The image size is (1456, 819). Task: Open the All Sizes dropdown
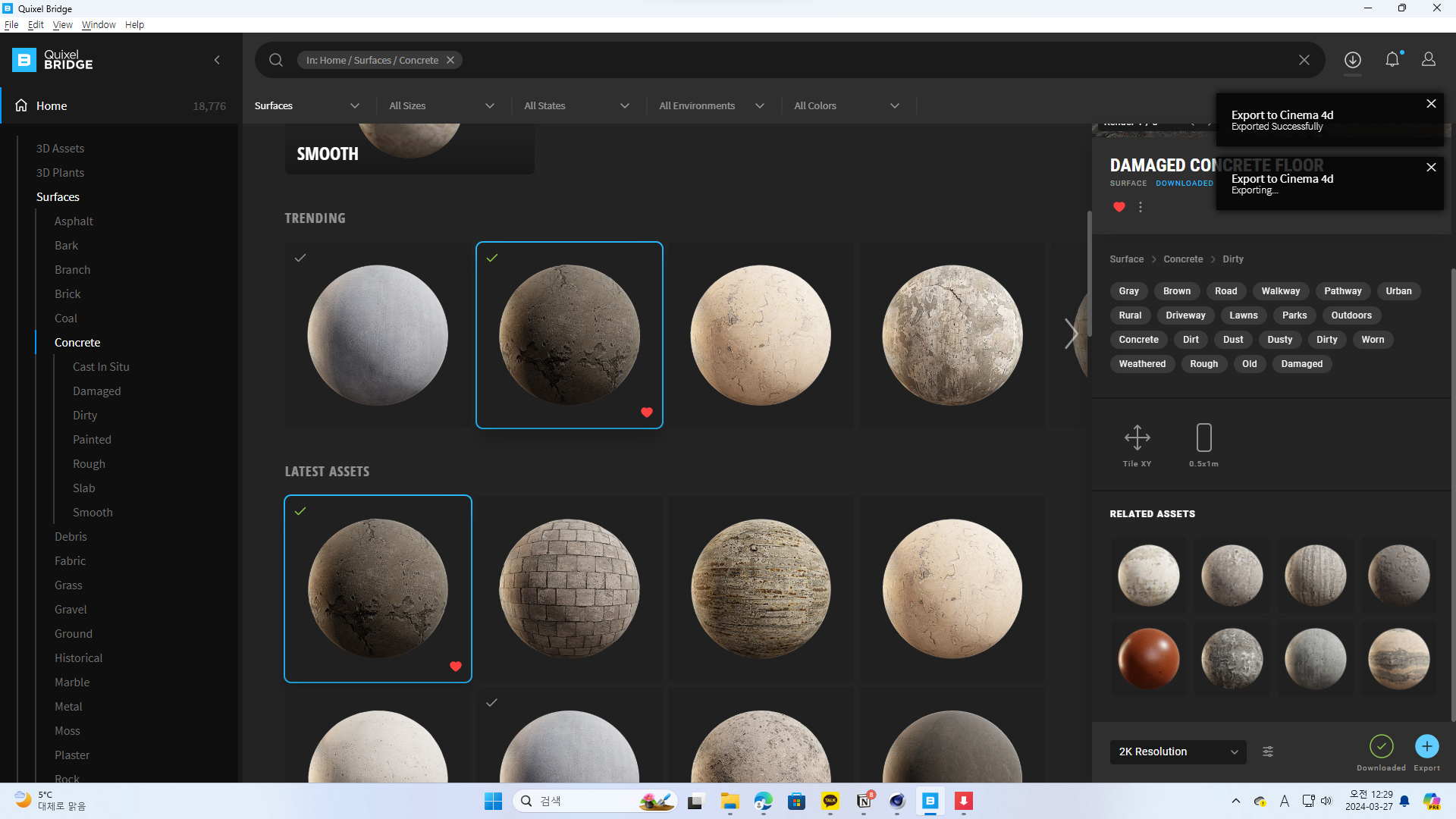pyautogui.click(x=442, y=106)
